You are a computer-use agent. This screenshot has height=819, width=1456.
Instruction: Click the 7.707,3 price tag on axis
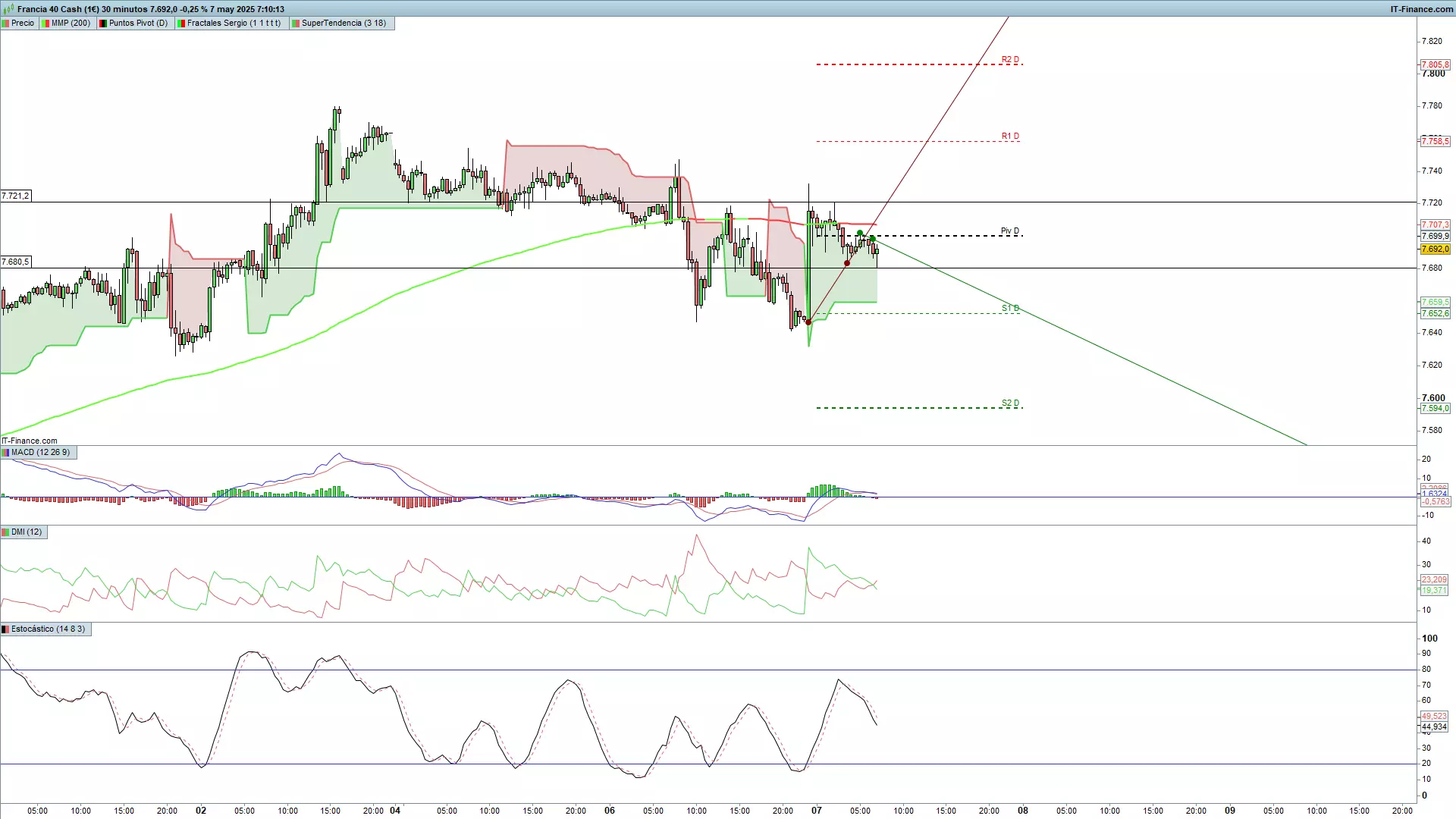click(1435, 224)
